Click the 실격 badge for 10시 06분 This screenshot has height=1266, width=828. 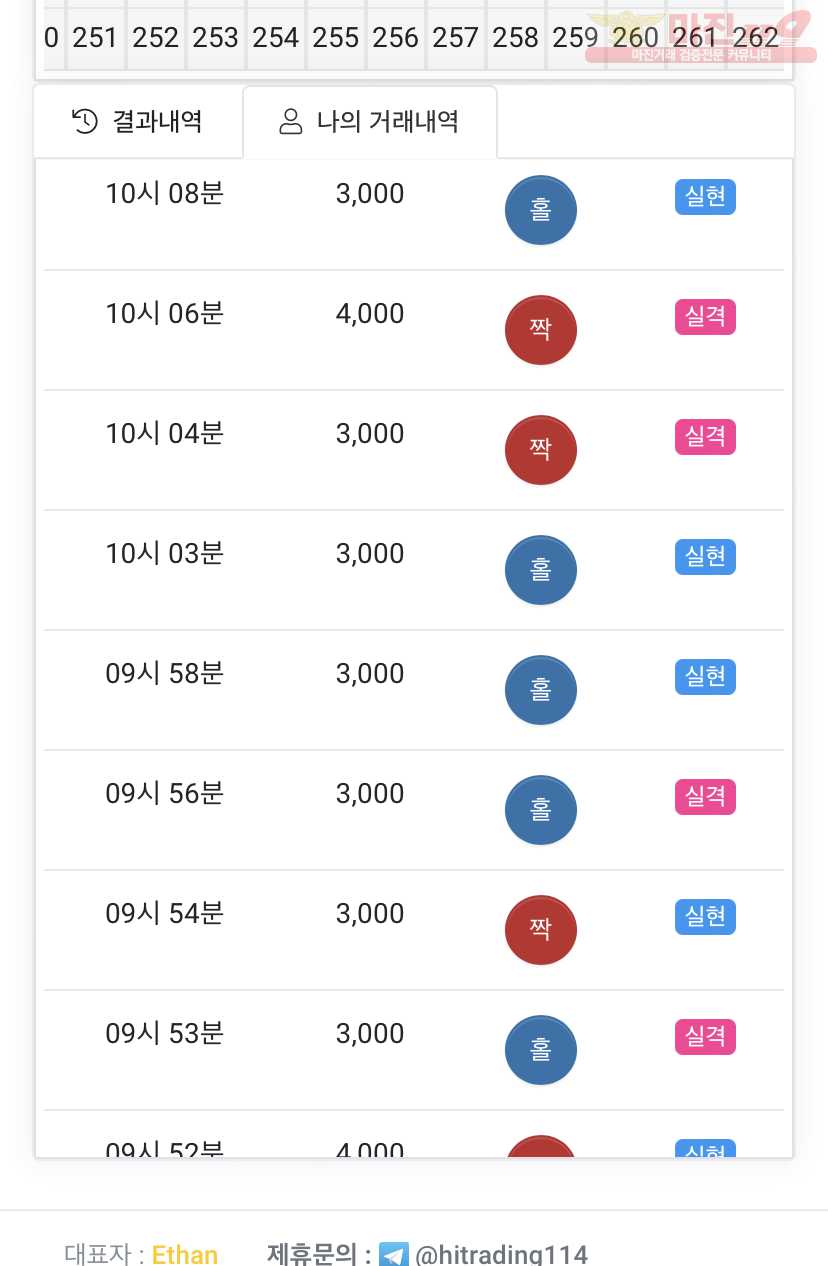pyautogui.click(x=705, y=317)
